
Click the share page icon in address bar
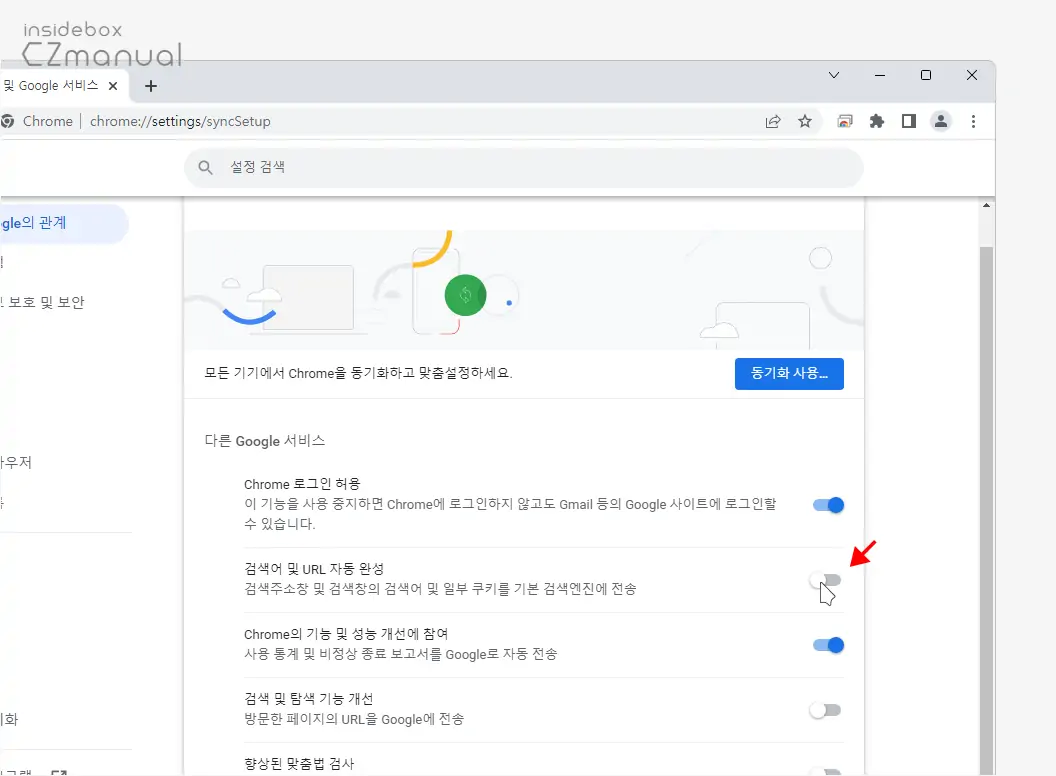pos(772,121)
